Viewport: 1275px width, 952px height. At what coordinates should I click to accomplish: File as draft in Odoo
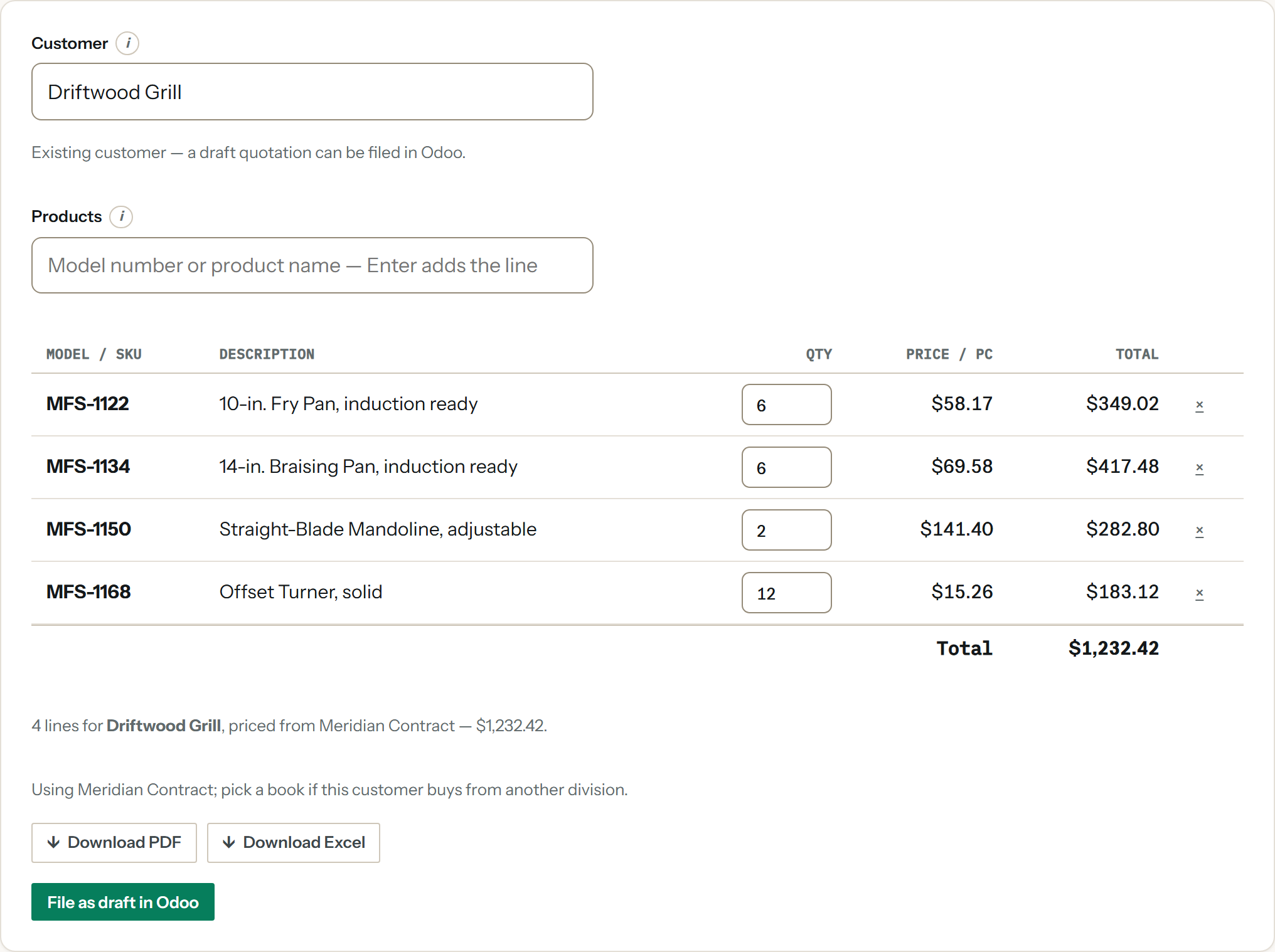pyautogui.click(x=123, y=902)
